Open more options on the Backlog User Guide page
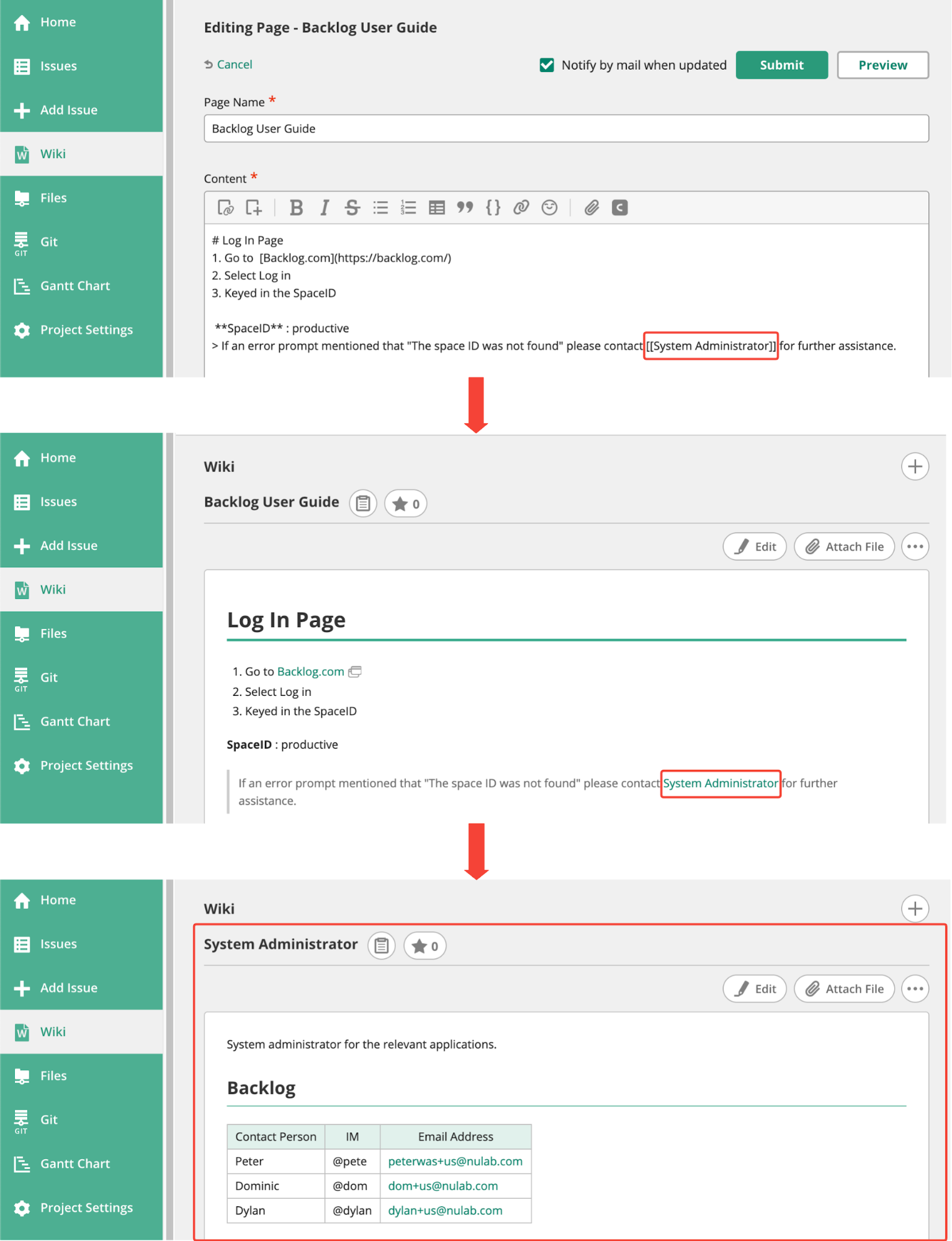 click(915, 547)
